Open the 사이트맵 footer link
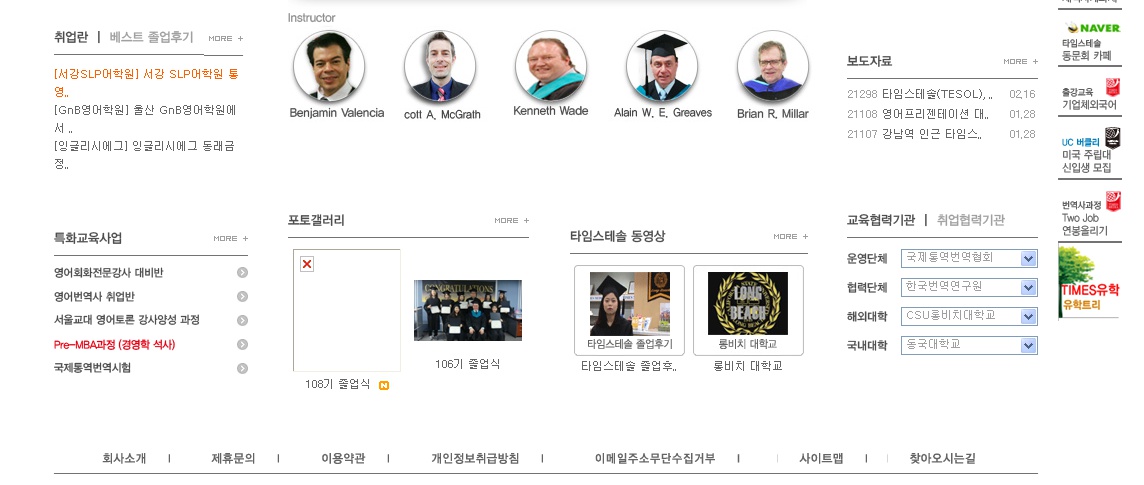 point(821,459)
